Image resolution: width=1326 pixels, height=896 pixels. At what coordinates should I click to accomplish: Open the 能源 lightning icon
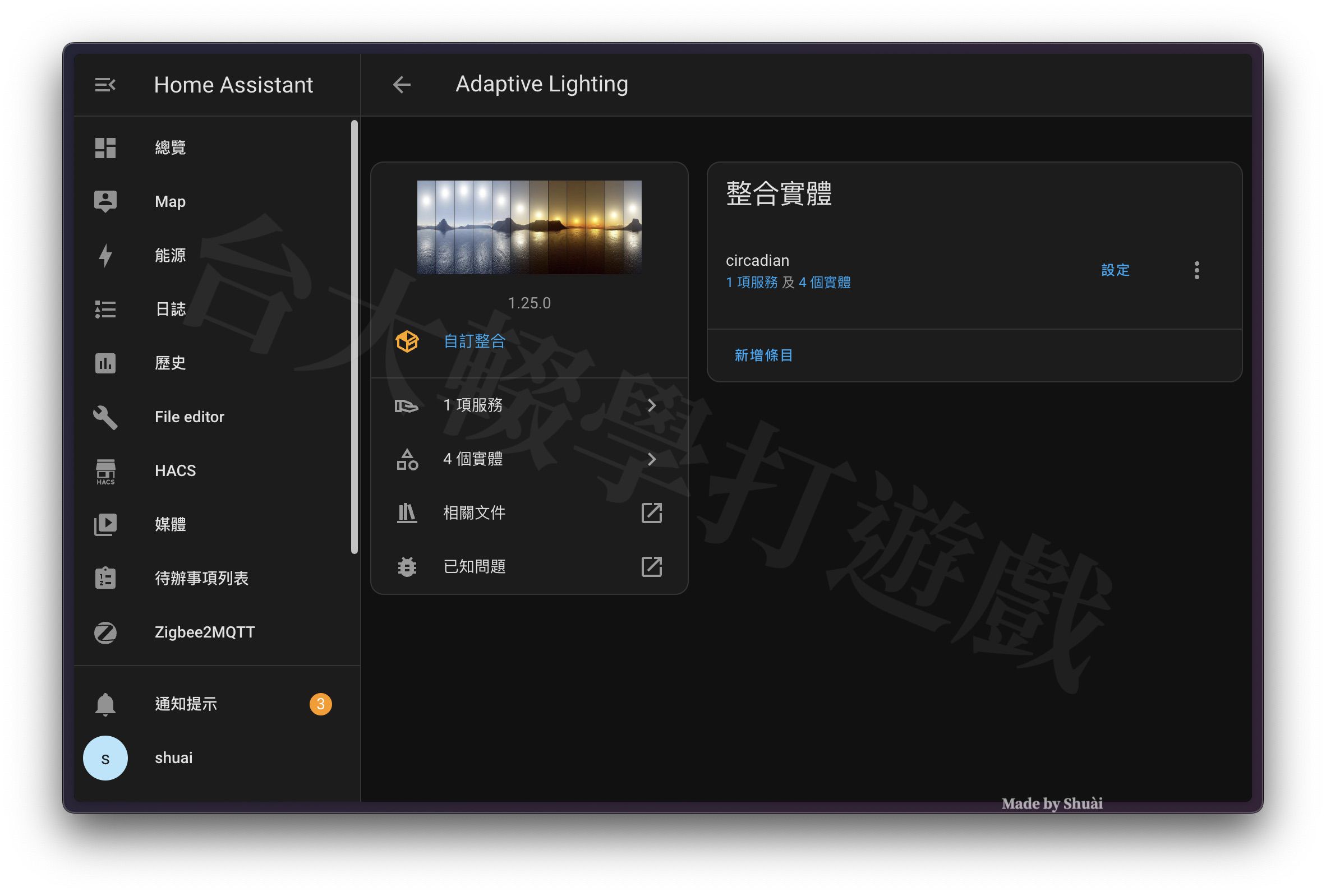click(x=105, y=255)
